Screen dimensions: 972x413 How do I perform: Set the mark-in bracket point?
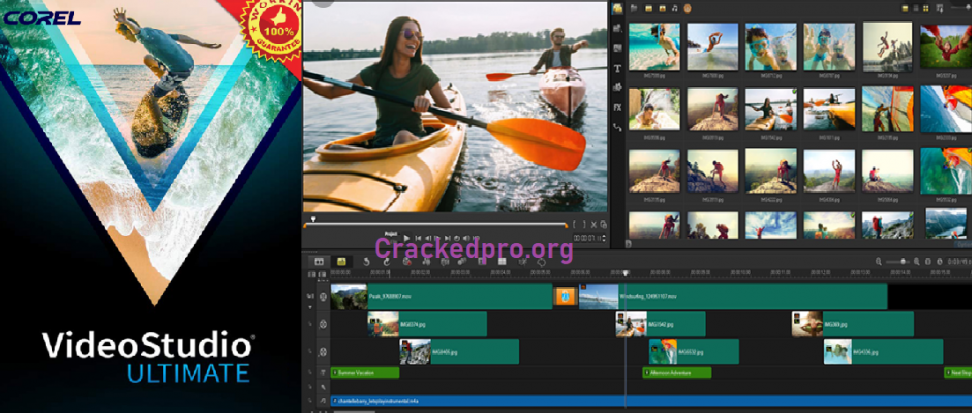[575, 224]
